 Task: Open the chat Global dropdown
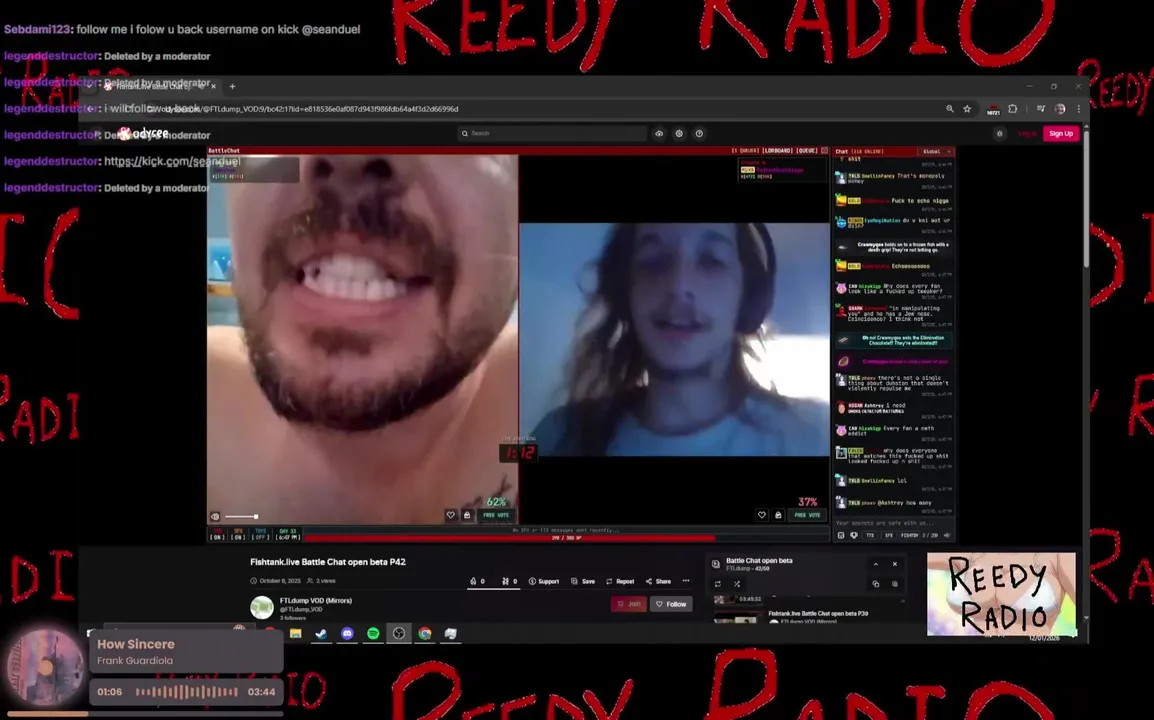pos(936,152)
